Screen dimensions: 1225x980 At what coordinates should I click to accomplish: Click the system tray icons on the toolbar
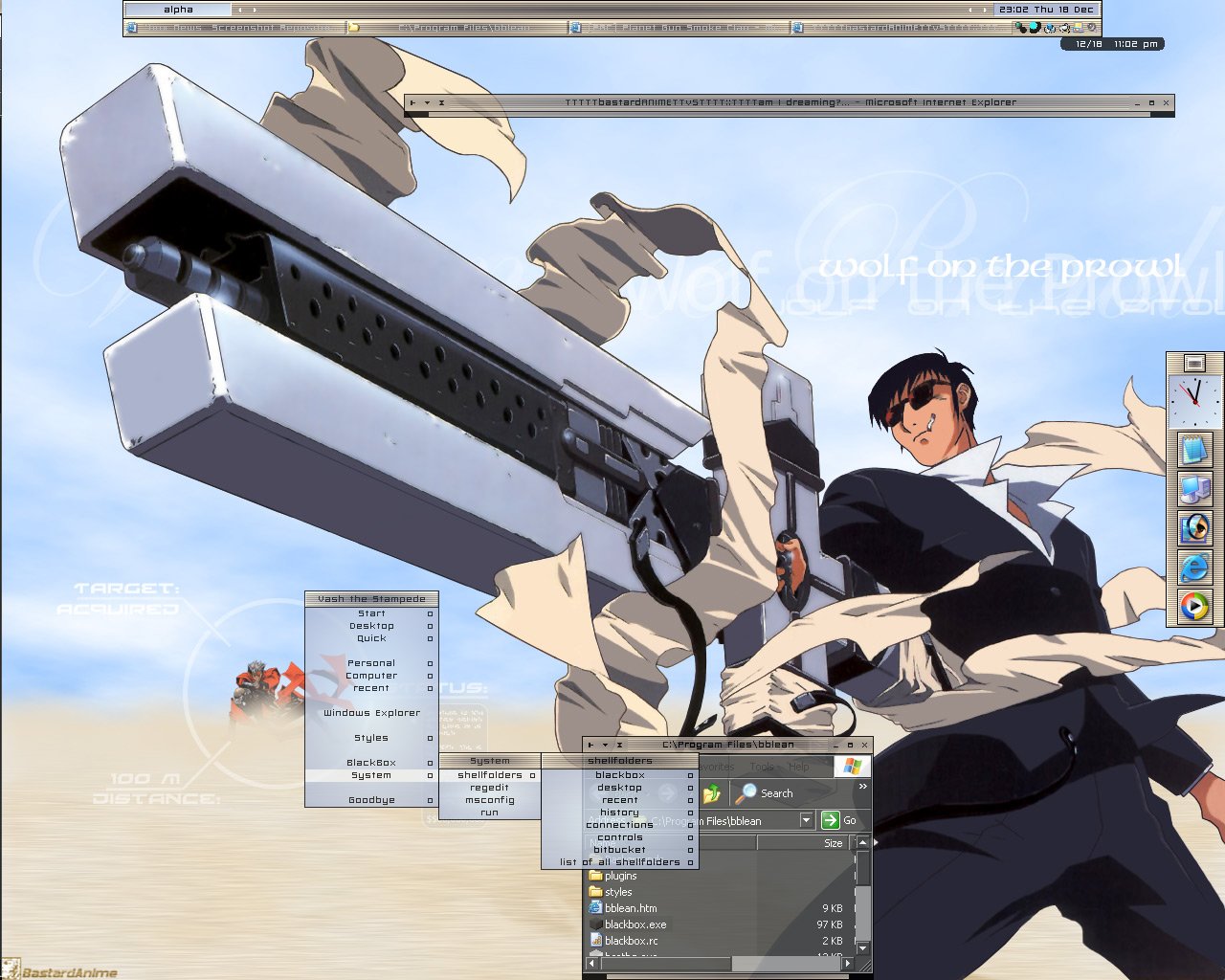coord(1056,28)
